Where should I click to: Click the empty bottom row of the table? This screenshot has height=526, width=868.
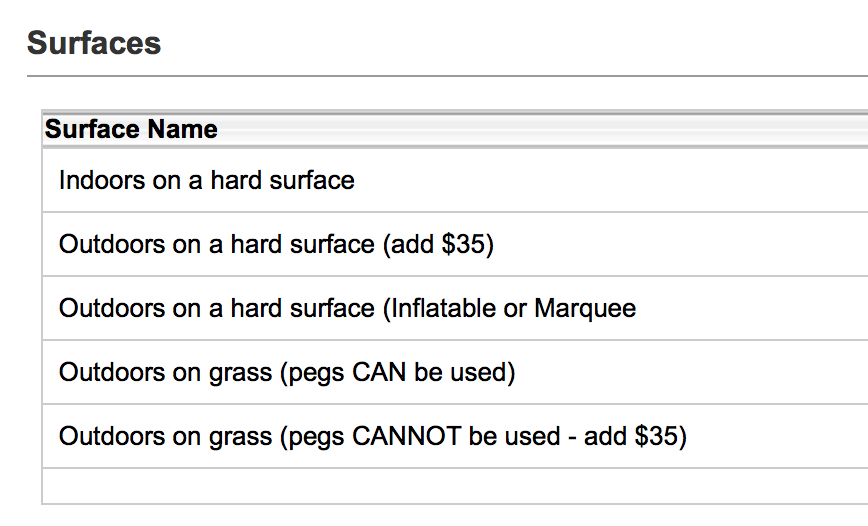(x=450, y=486)
